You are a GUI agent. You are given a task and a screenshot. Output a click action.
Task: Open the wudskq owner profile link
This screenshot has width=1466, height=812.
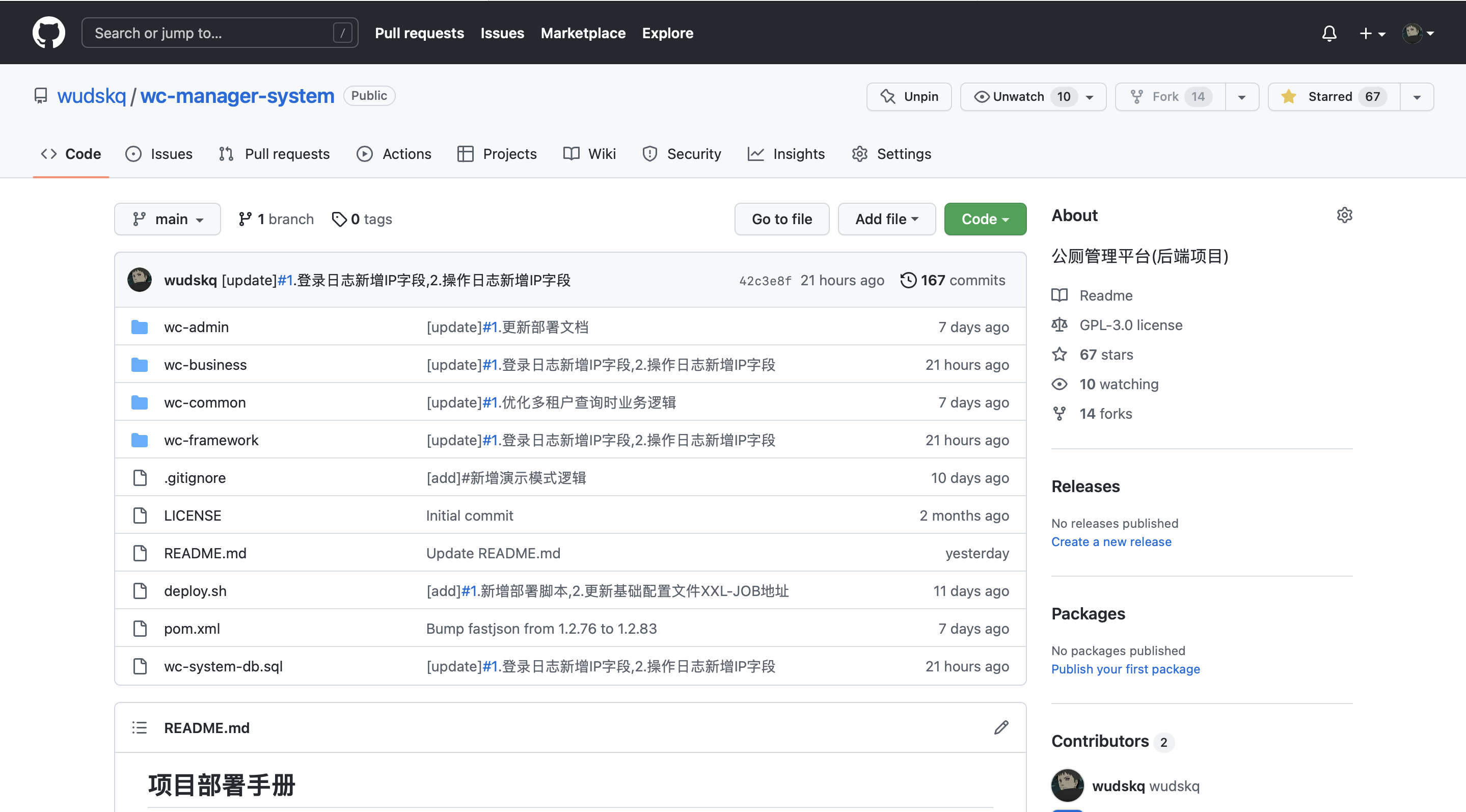click(x=92, y=96)
